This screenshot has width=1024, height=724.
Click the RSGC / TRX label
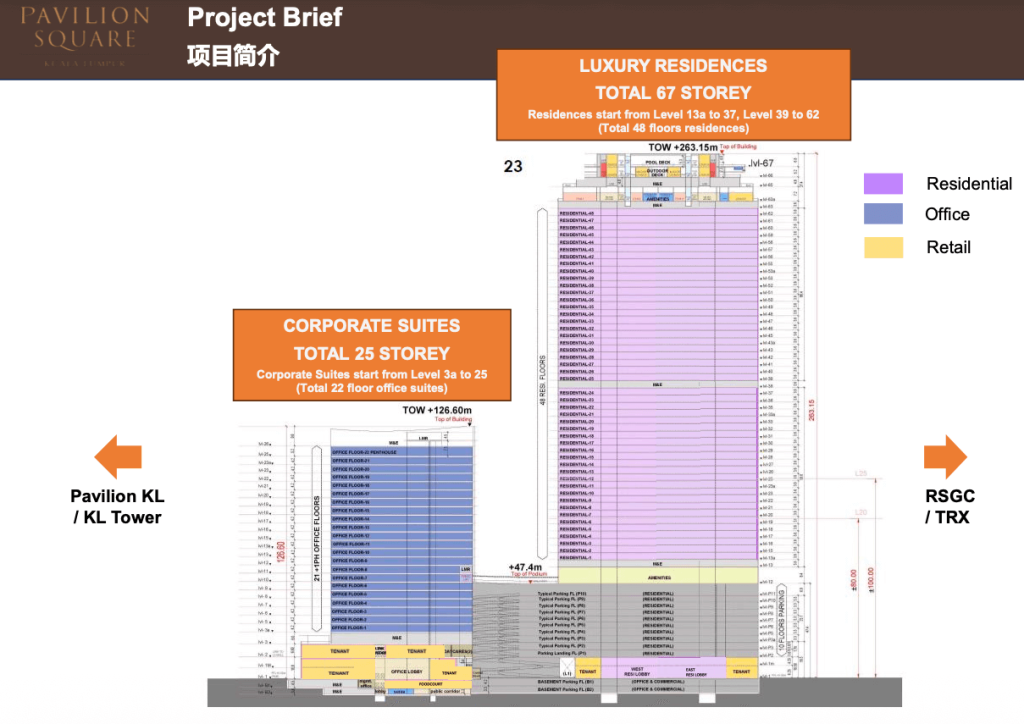pyautogui.click(x=947, y=505)
